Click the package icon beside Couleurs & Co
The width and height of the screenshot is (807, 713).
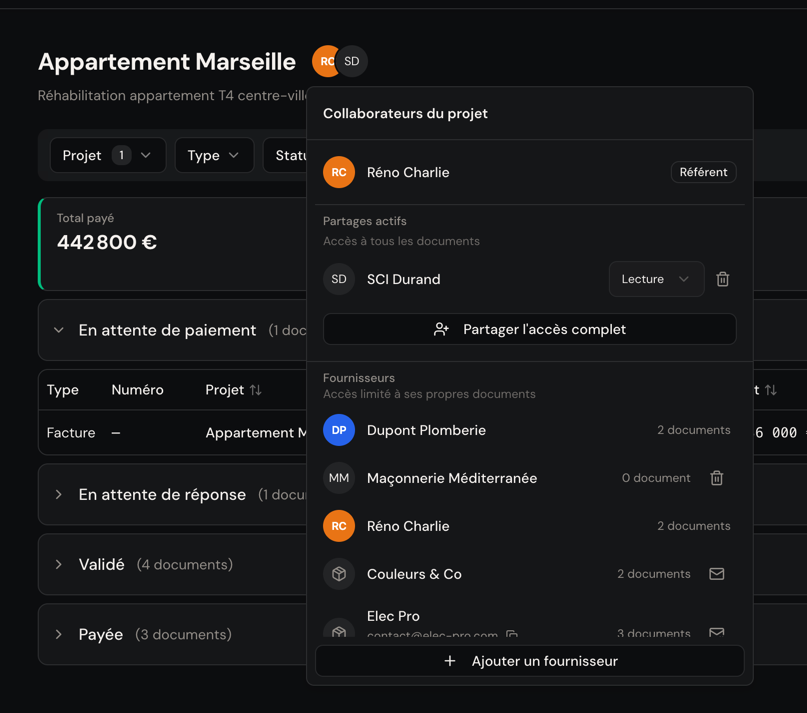339,574
